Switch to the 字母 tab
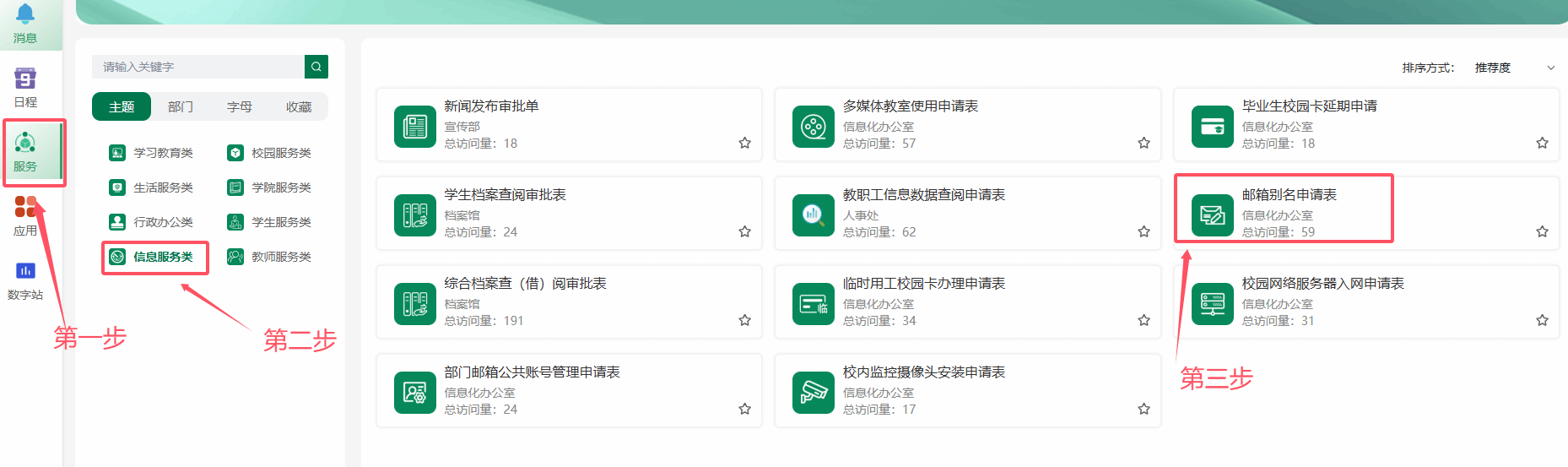The height and width of the screenshot is (467, 1568). [240, 106]
